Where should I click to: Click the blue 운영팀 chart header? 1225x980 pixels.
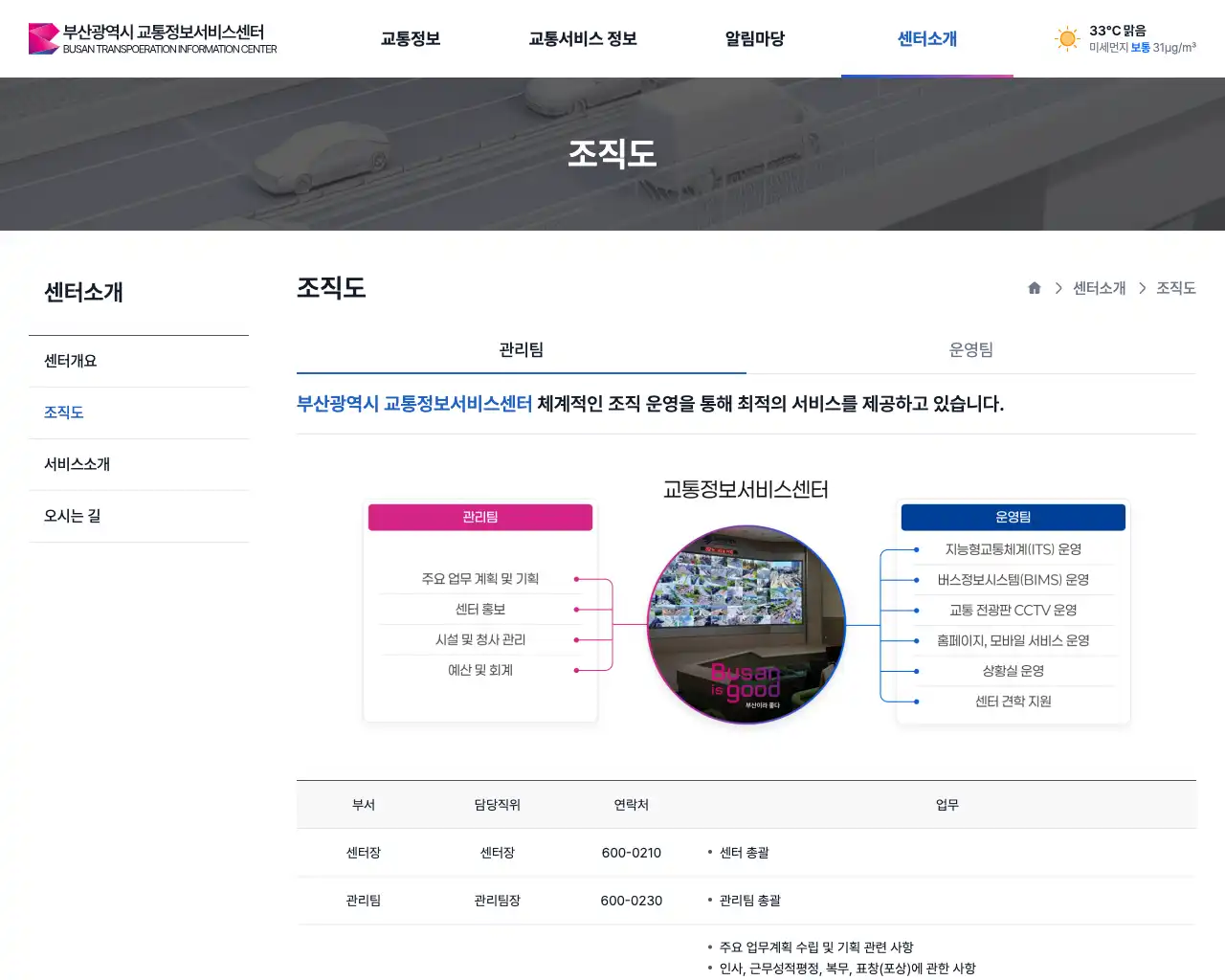click(x=1013, y=517)
